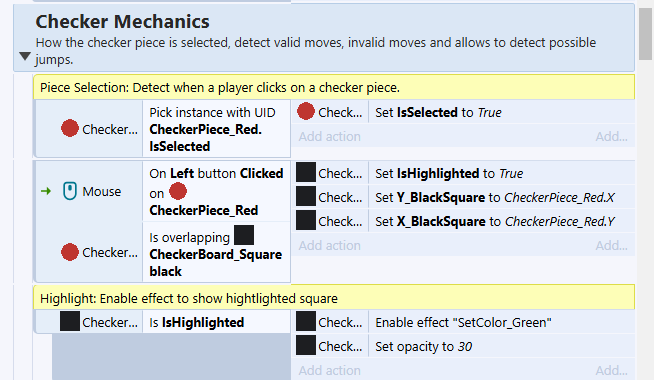The image size is (654, 380).
Task: Open the Add... menu in Mouse event
Action: click(611, 245)
